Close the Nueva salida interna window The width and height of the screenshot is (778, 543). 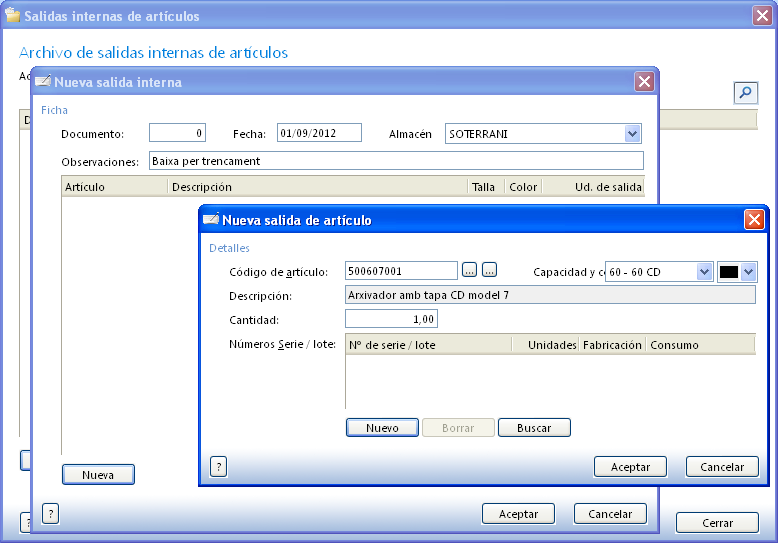point(644,82)
